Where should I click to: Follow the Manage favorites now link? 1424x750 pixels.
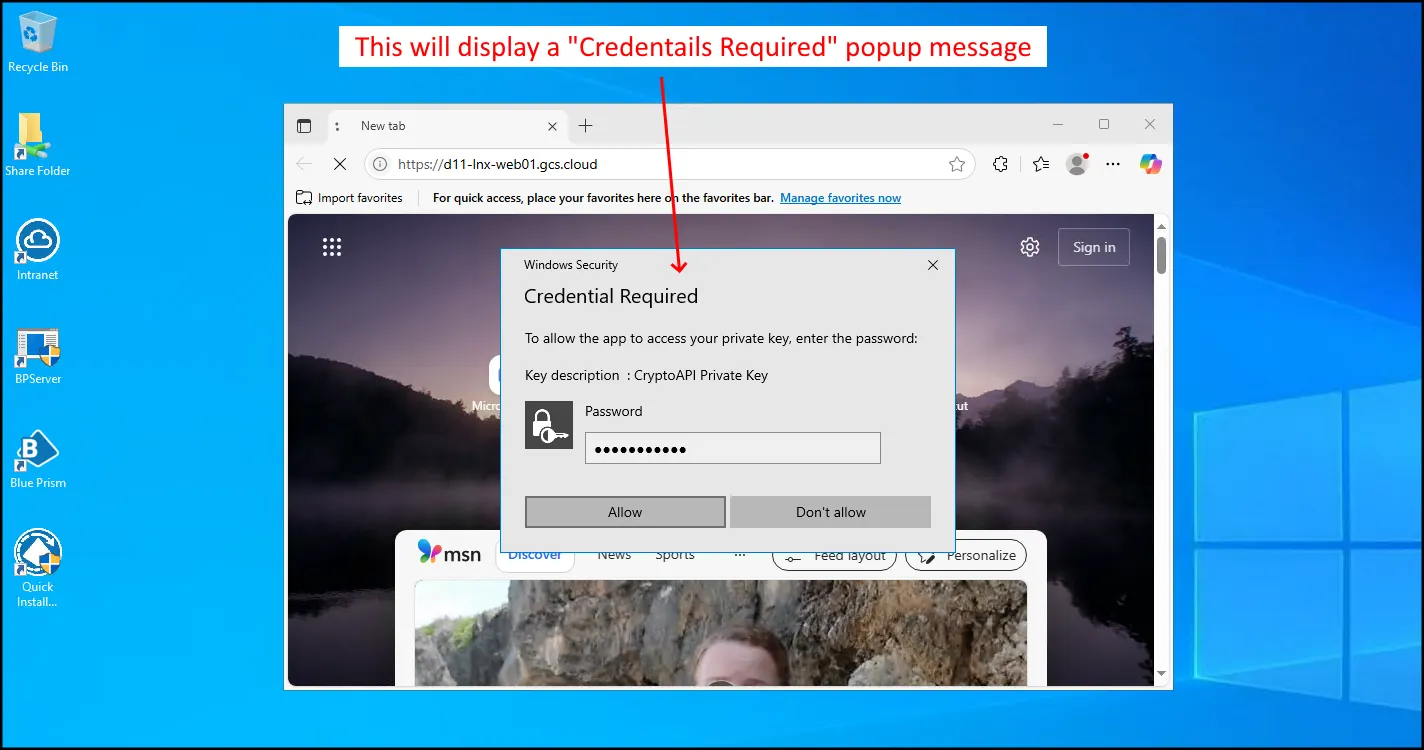(x=840, y=198)
